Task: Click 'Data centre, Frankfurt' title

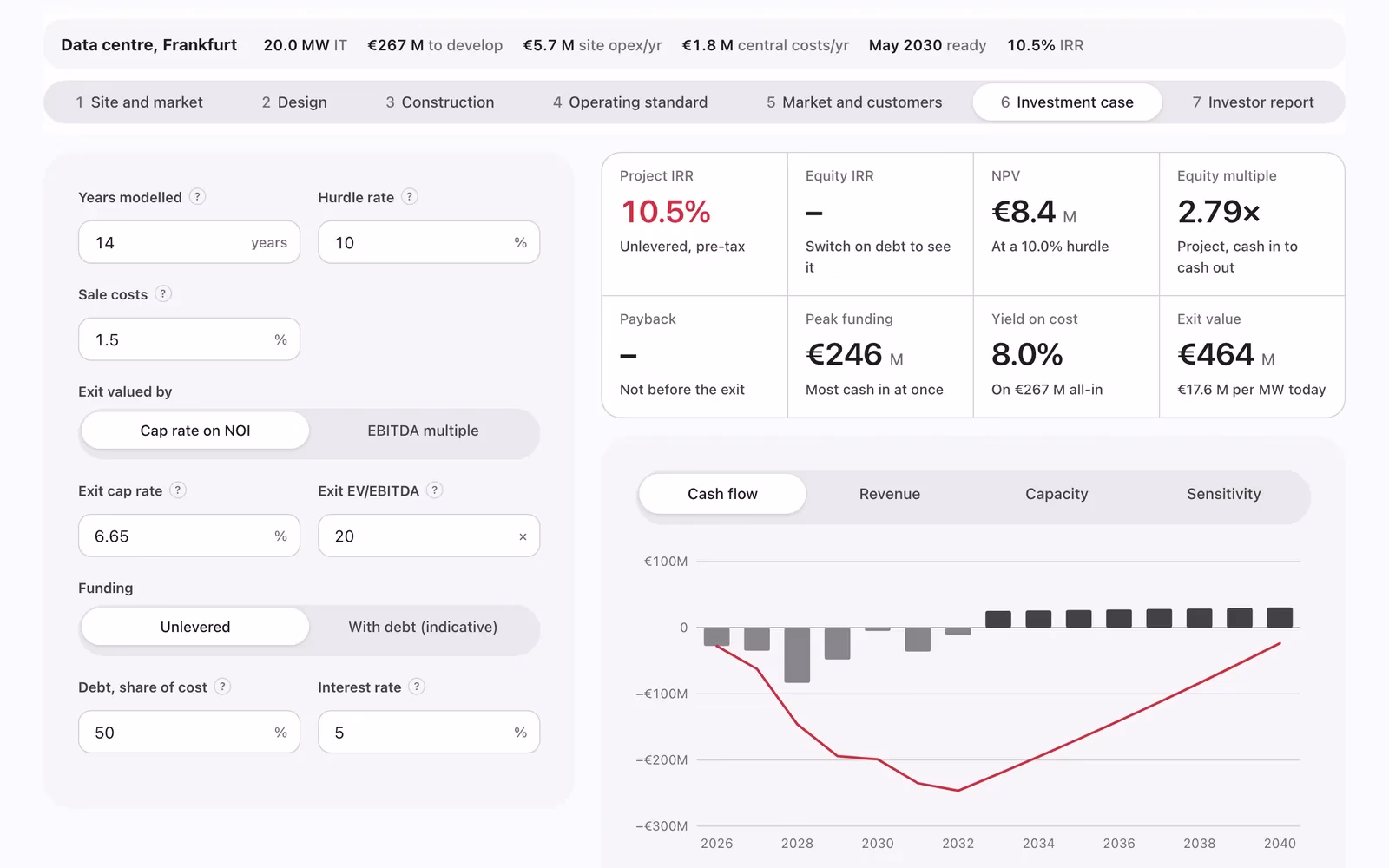Action: click(148, 45)
